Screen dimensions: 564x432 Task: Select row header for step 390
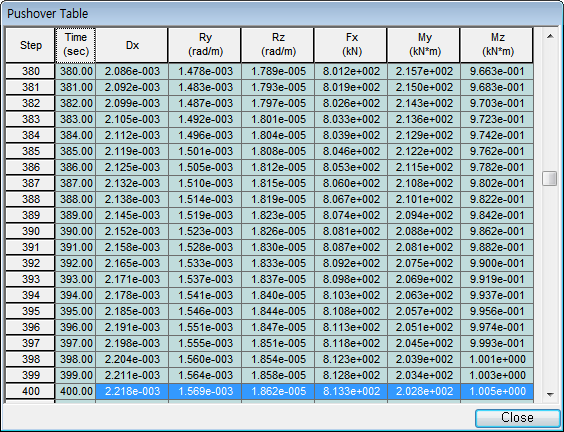click(x=31, y=231)
